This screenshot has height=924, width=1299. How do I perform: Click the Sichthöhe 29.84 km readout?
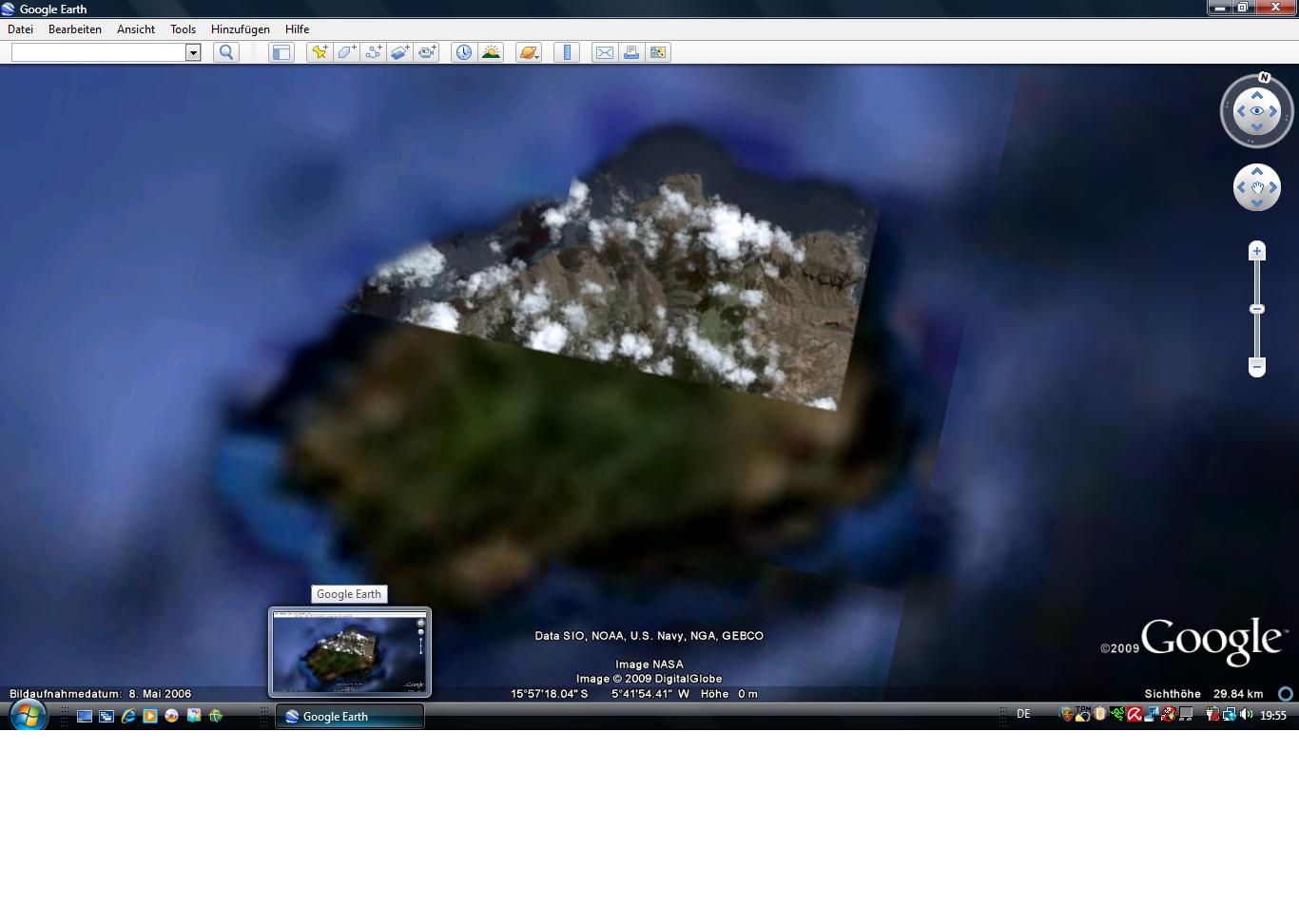[1204, 694]
